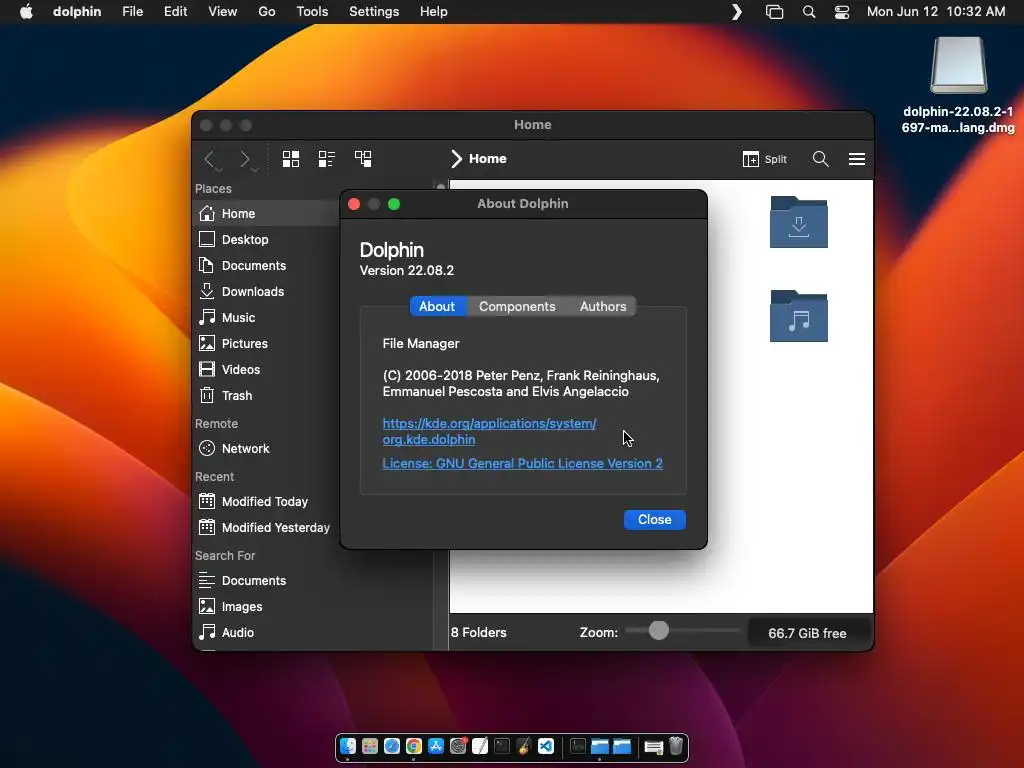The image size is (1024, 768).
Task: Switch to the Authors tab
Action: point(603,306)
